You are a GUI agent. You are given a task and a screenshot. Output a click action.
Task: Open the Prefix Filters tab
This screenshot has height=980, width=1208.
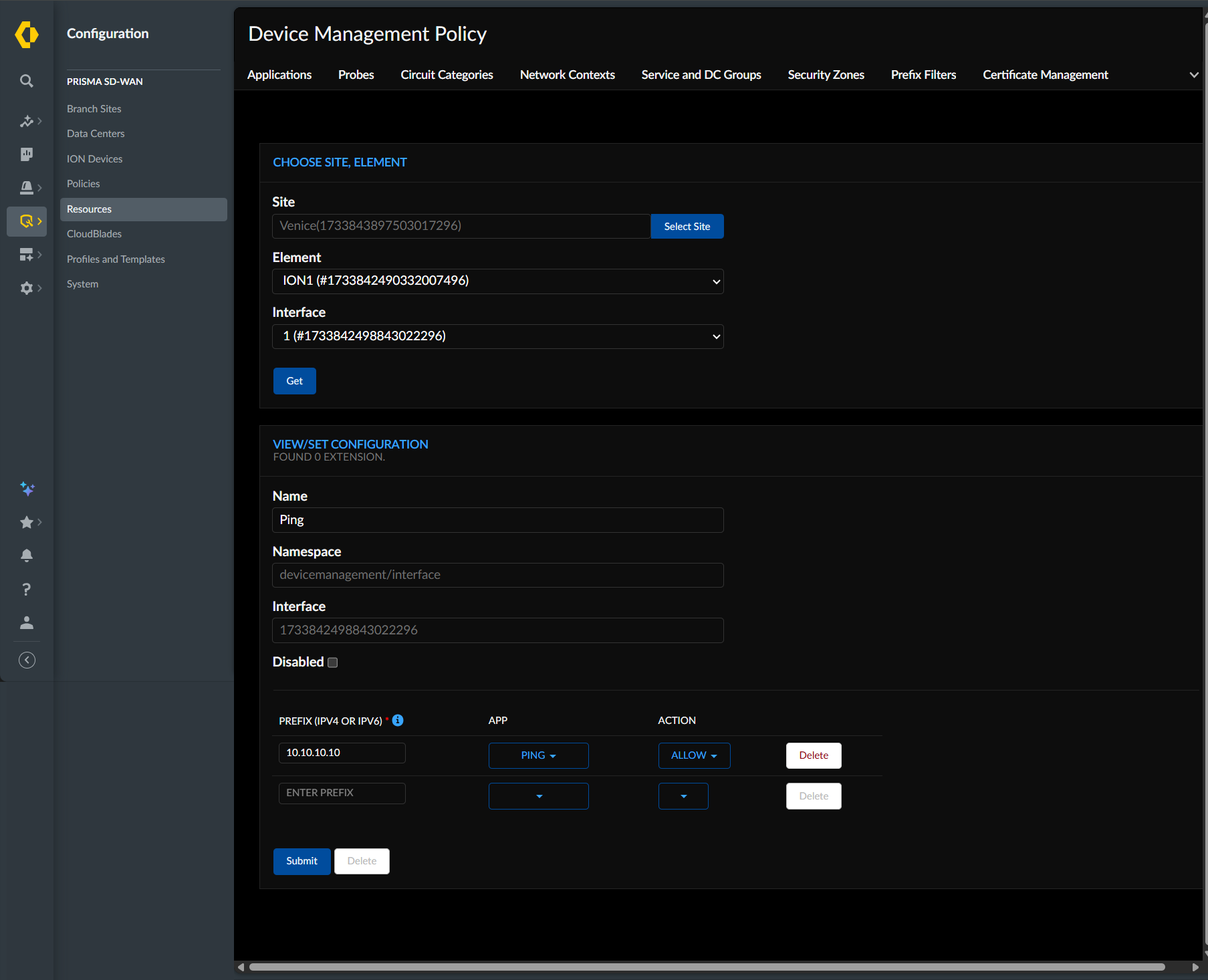[x=923, y=75]
